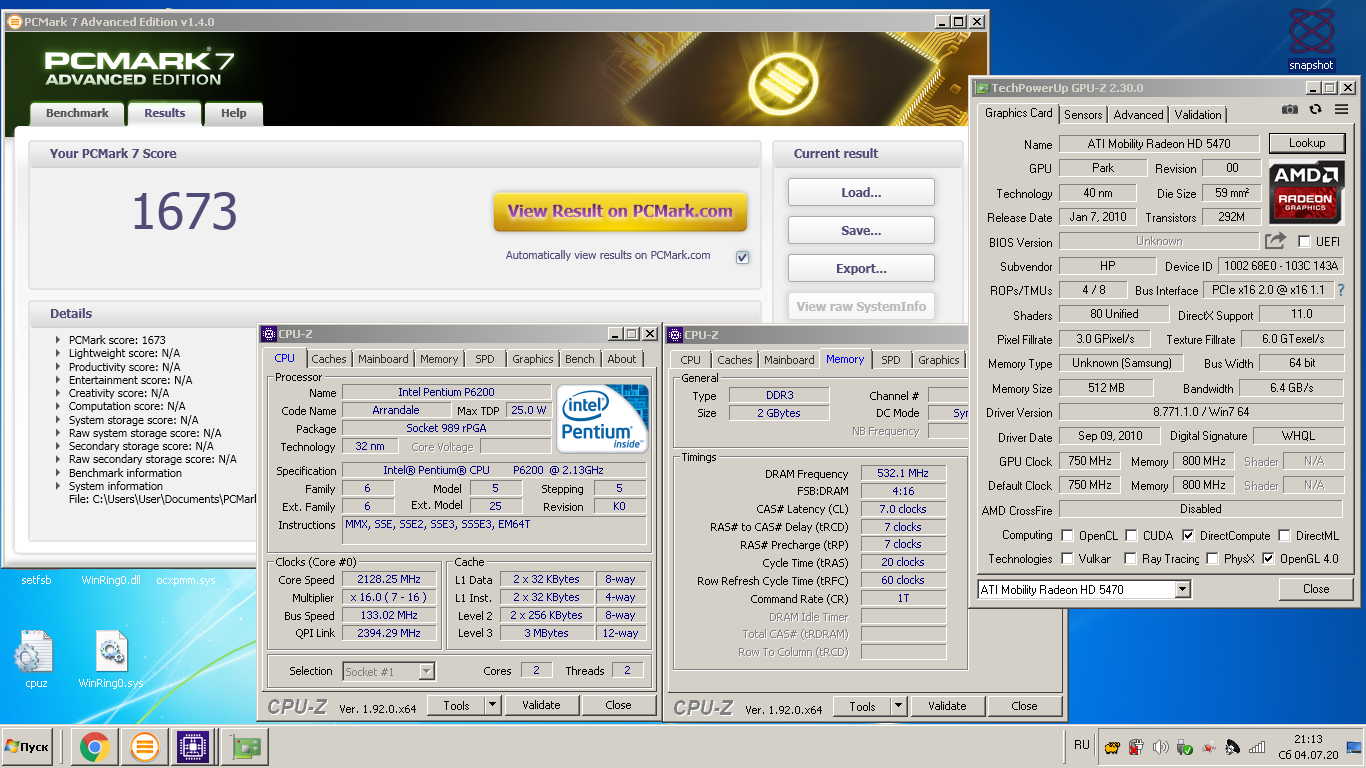Click the Start button labeled Пуск
The image size is (1366, 768).
27,746
